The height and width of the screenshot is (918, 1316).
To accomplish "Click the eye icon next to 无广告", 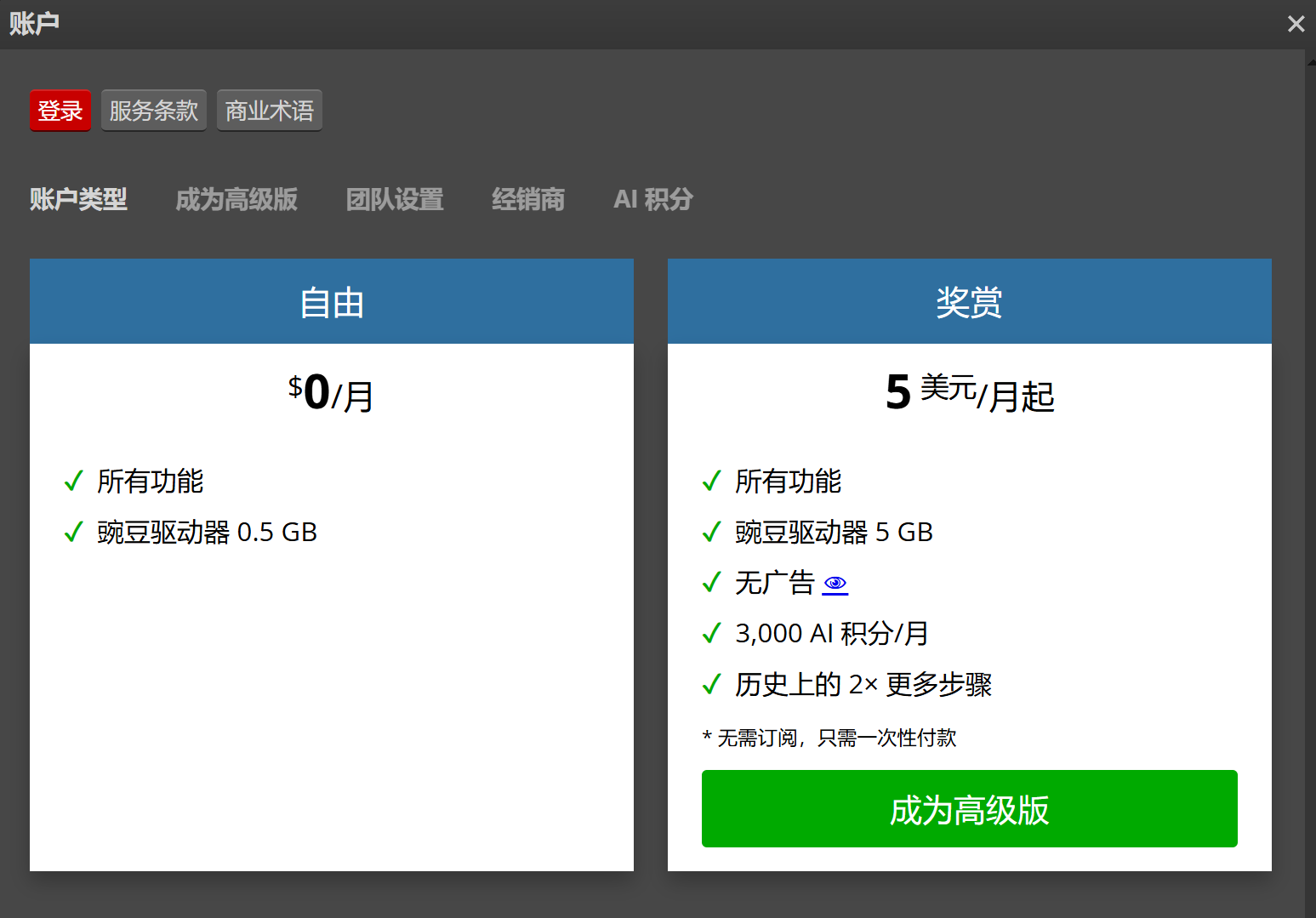I will [x=835, y=584].
